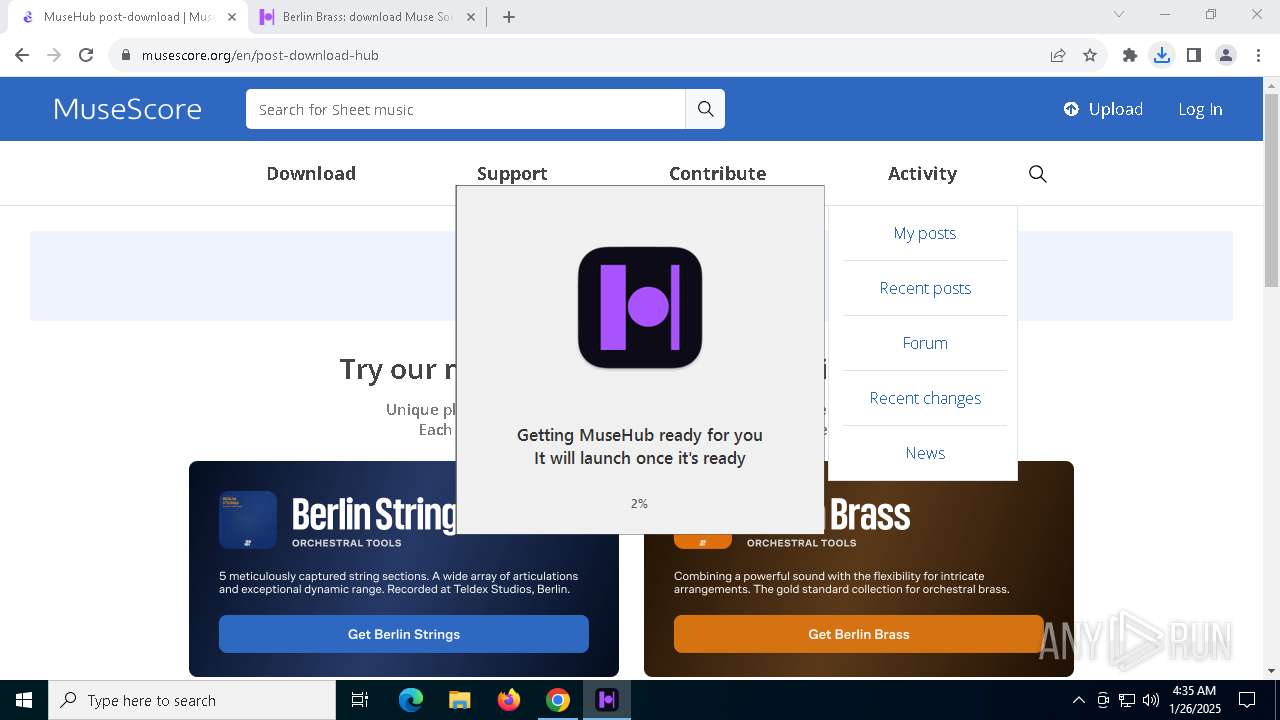The width and height of the screenshot is (1280, 720).
Task: Toggle the browser side panel icon
Action: [x=1194, y=55]
